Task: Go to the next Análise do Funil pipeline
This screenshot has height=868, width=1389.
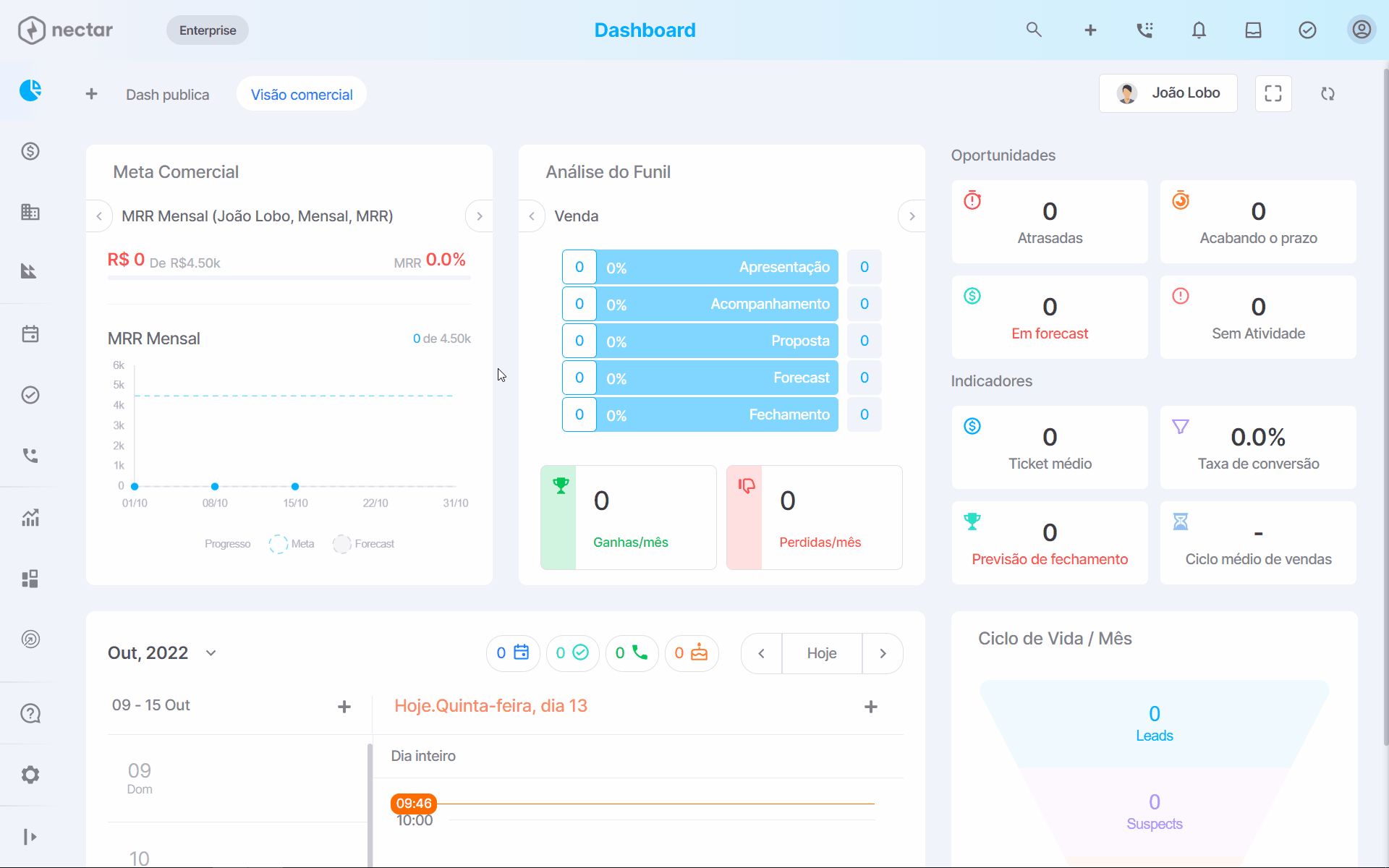Action: [x=912, y=216]
